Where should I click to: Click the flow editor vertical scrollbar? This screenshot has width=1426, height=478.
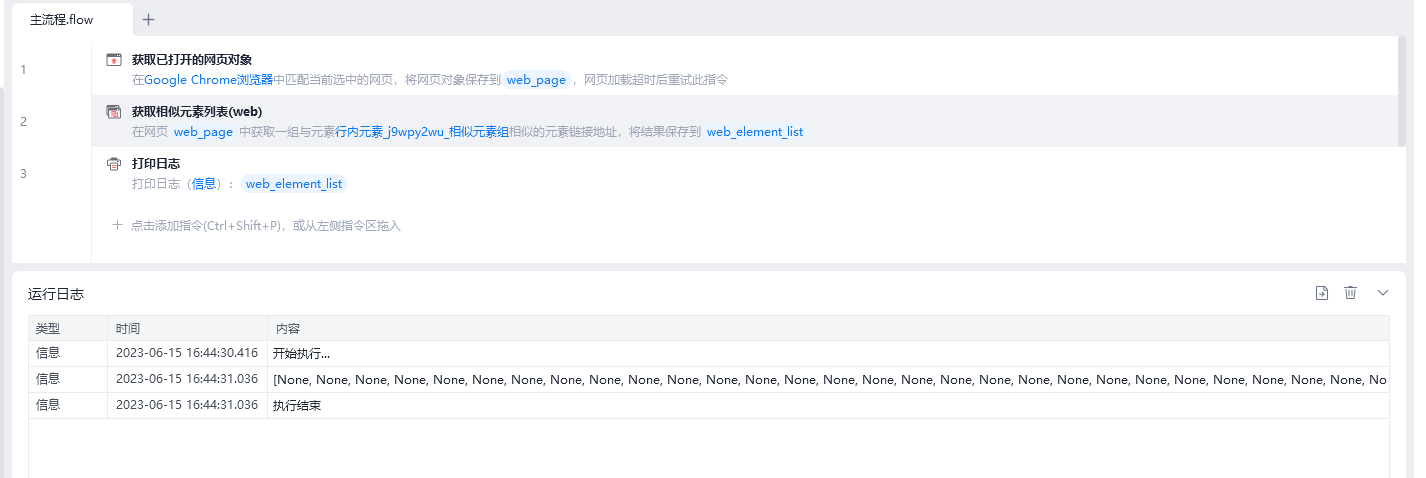click(1402, 90)
